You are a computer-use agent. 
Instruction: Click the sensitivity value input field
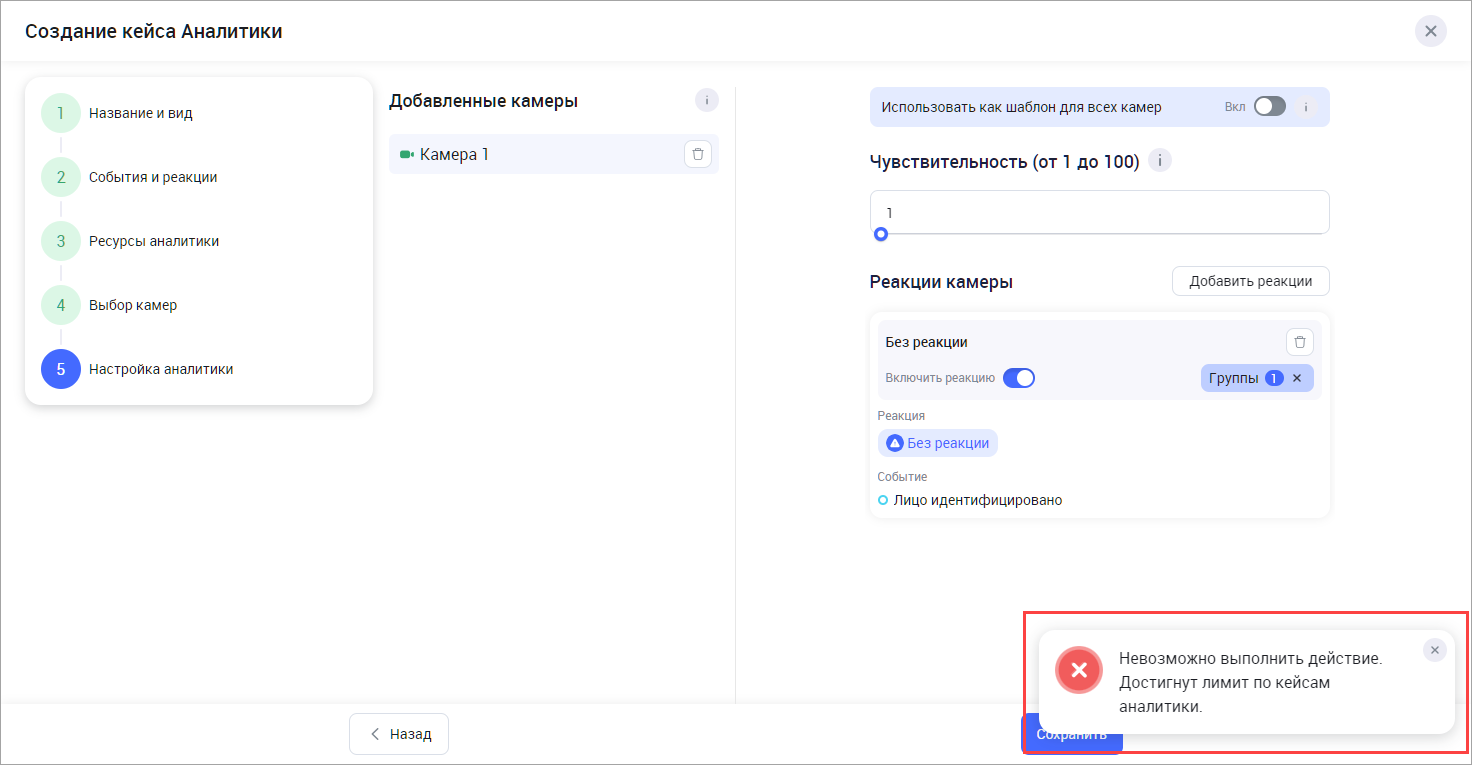[1099, 212]
